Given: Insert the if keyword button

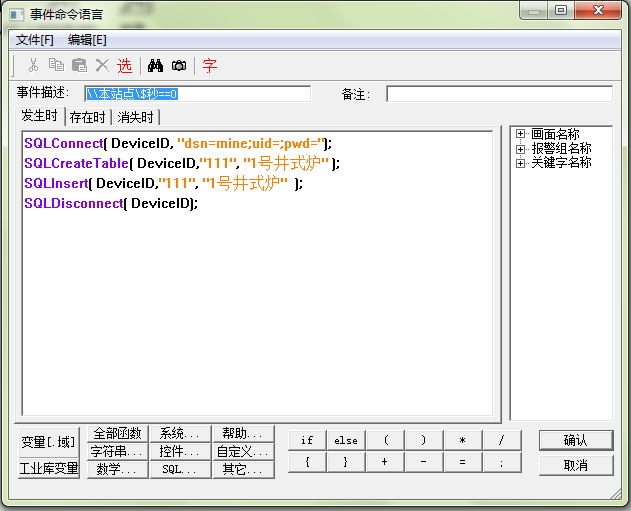Looking at the screenshot, I should [307, 440].
